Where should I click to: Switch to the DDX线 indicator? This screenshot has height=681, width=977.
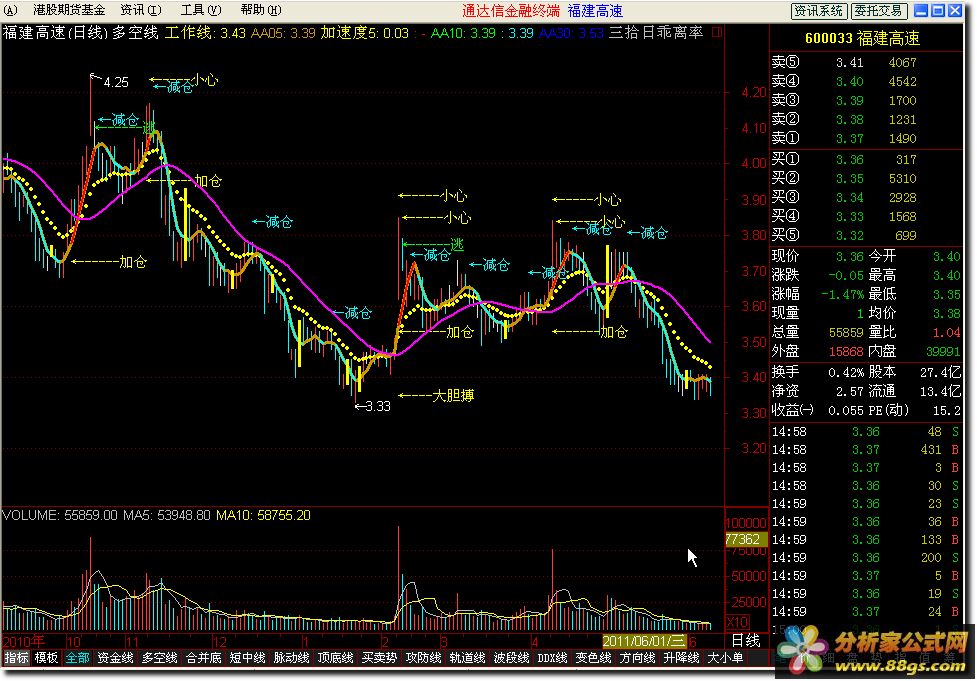[x=552, y=658]
